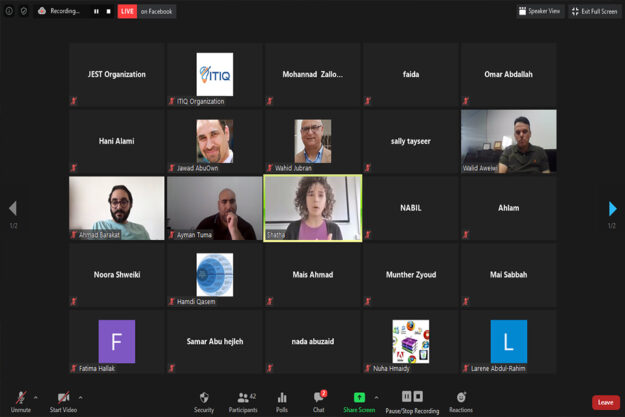Expand video options arrow beside Start Video
625x417 pixels.
tap(81, 397)
